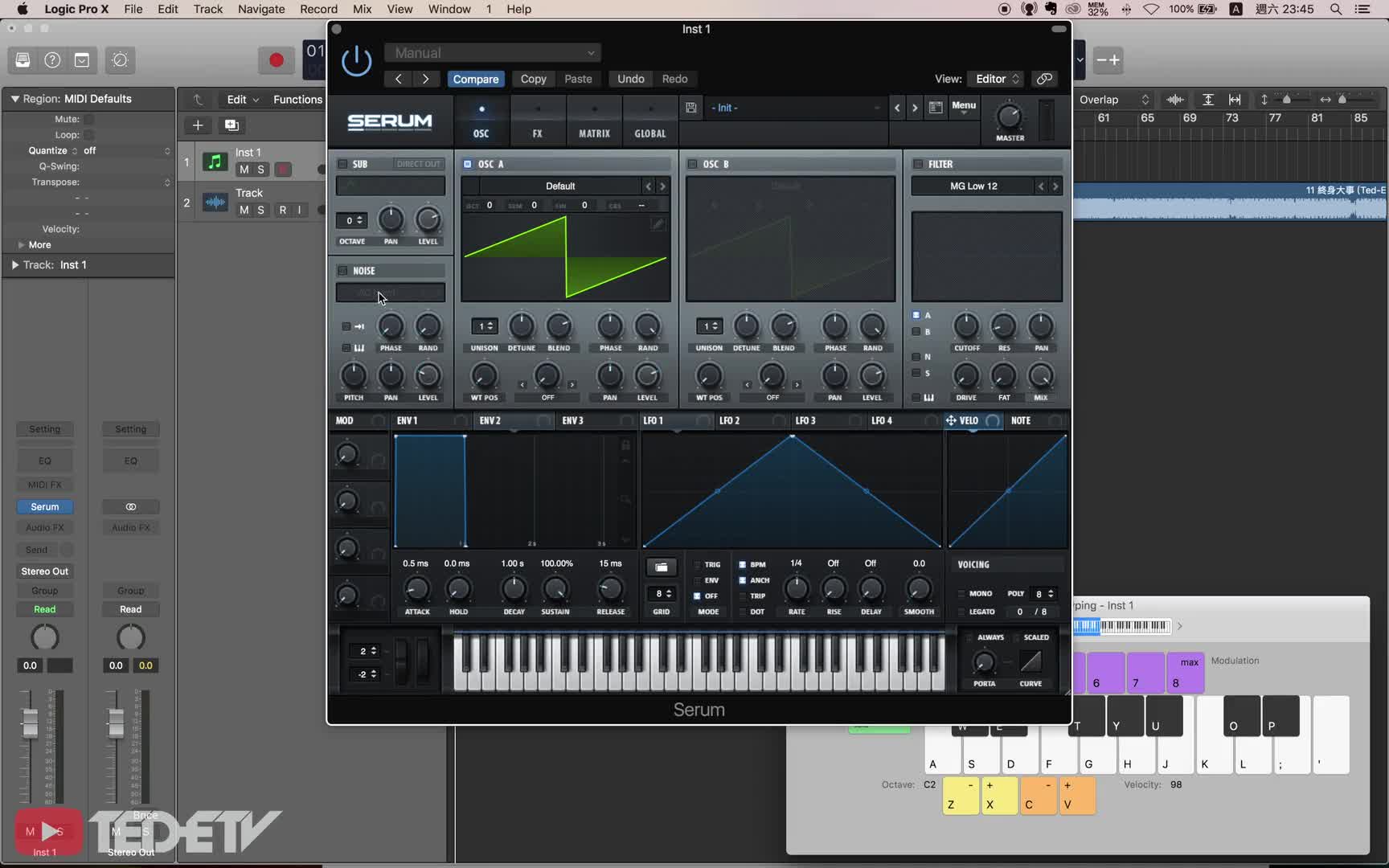The height and width of the screenshot is (868, 1389).
Task: Click the LFO folder shape browser icon
Action: coord(661,567)
